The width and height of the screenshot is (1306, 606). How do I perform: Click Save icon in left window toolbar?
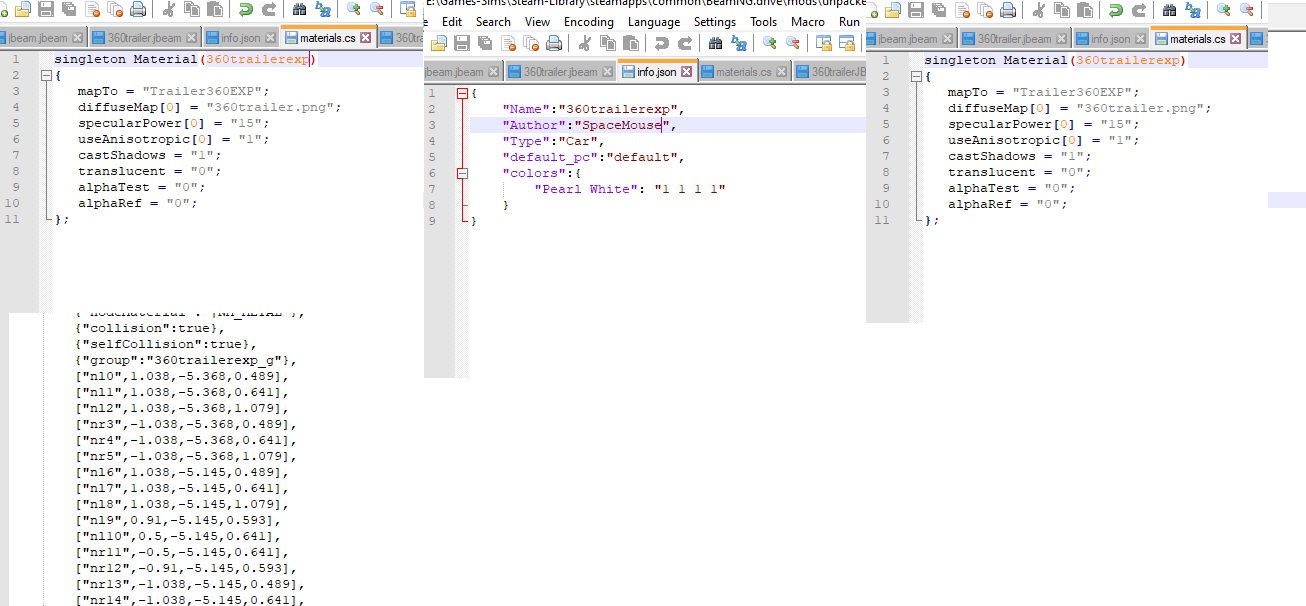(x=45, y=9)
